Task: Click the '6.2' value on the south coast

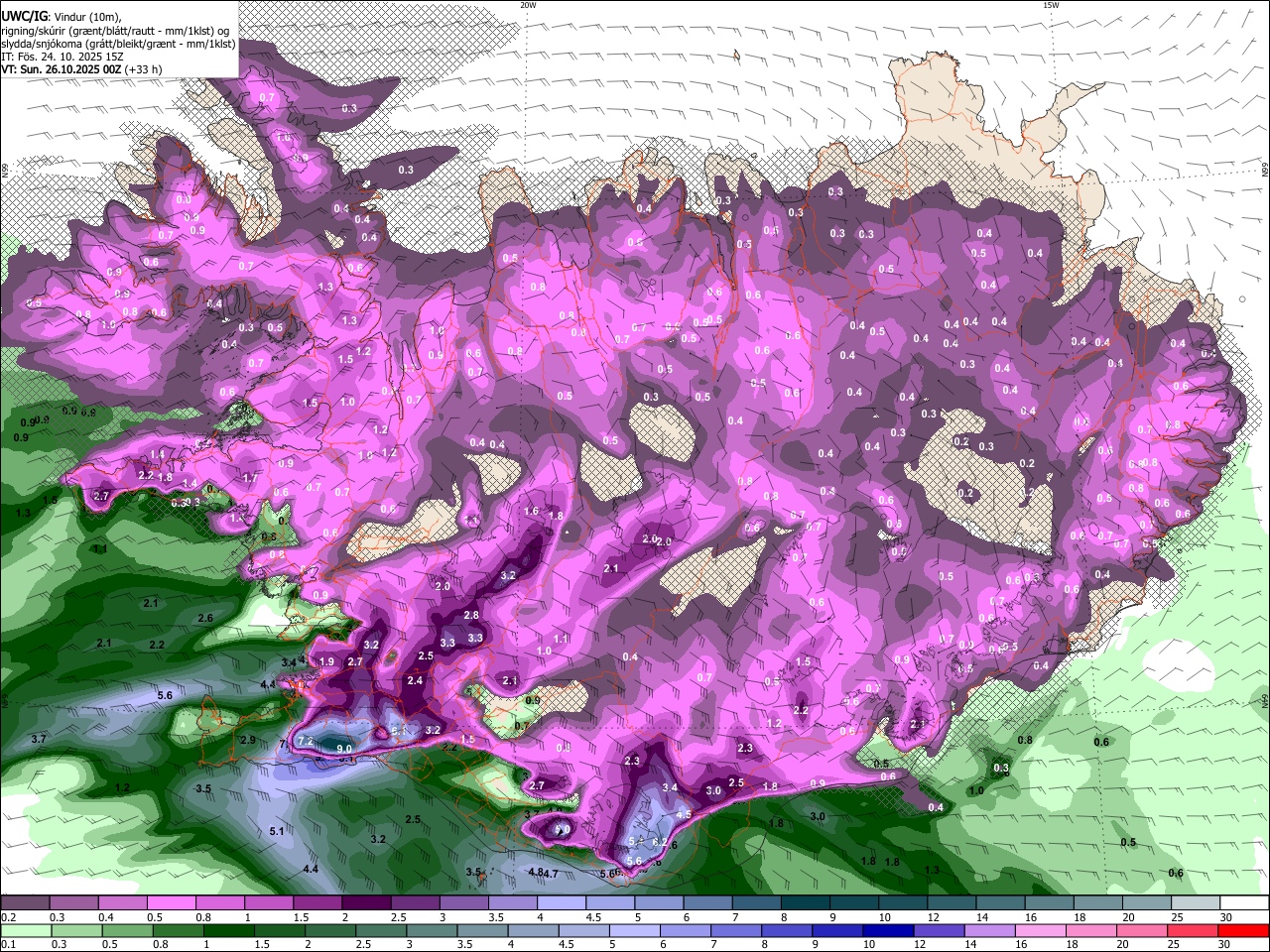Action: pyautogui.click(x=660, y=841)
